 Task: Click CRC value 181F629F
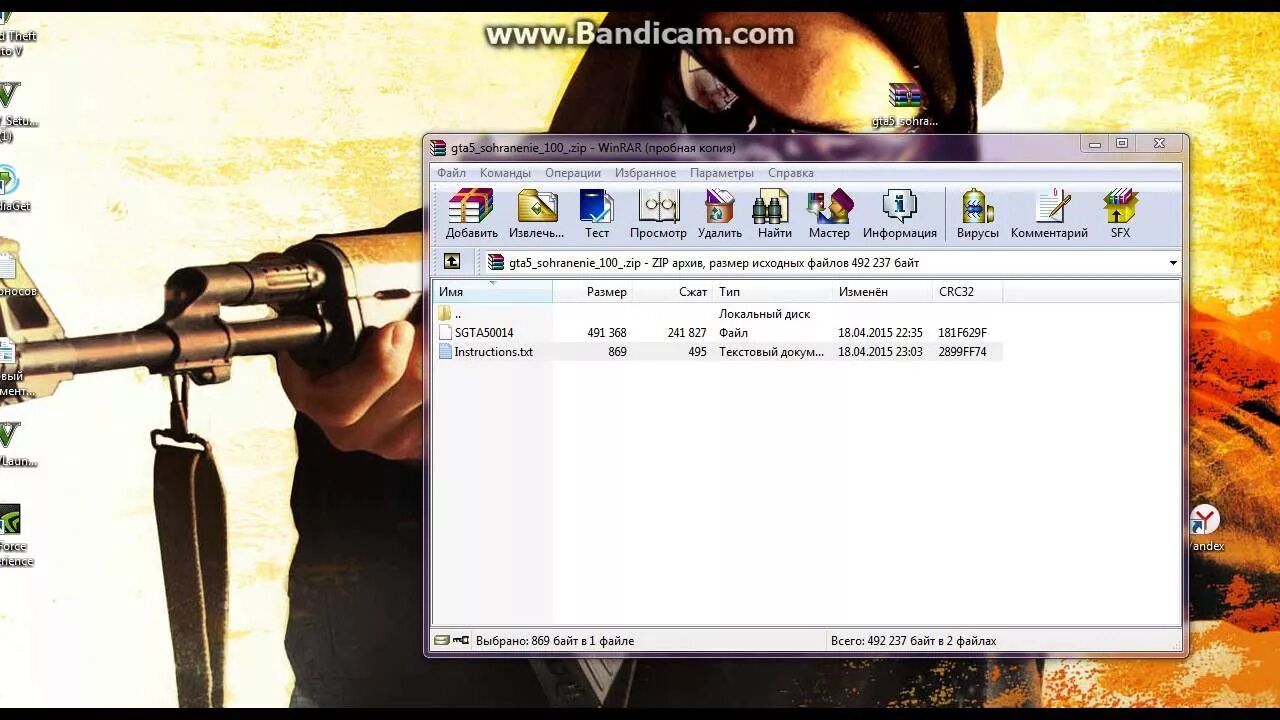point(962,333)
